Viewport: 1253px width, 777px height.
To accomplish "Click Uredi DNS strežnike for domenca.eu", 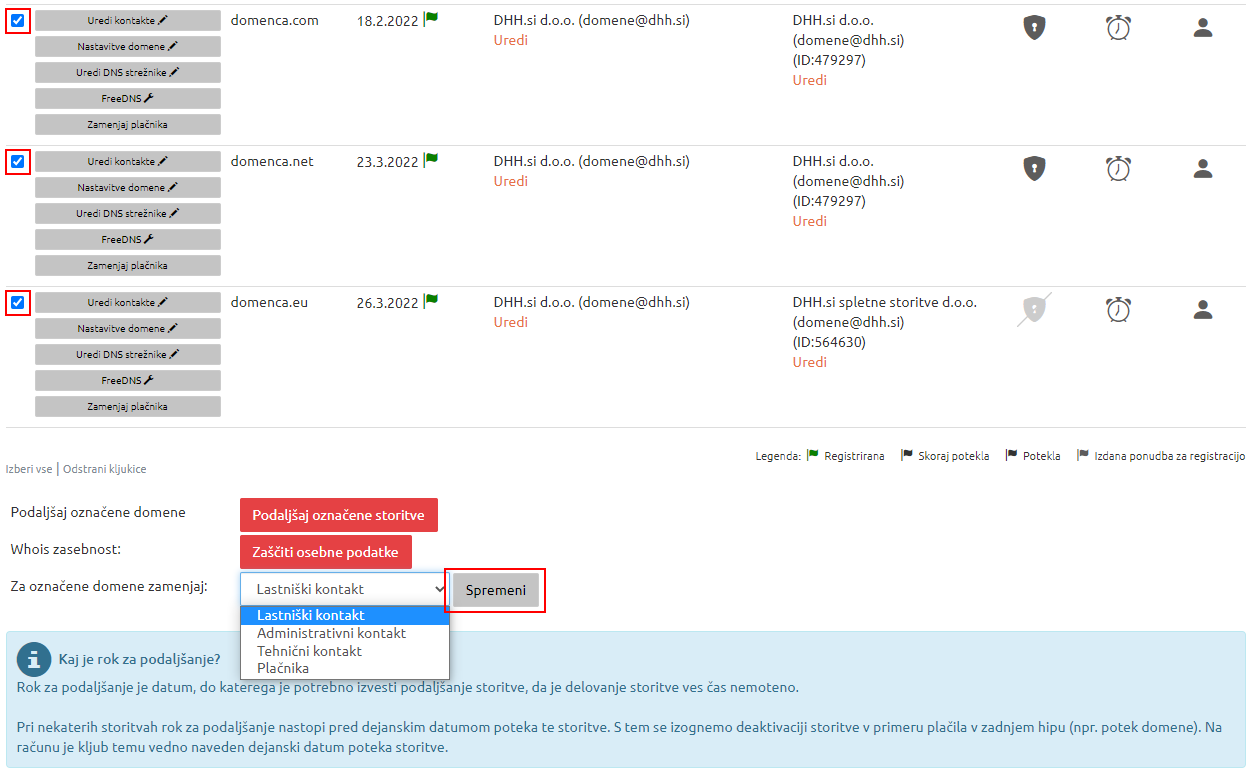I will (128, 354).
